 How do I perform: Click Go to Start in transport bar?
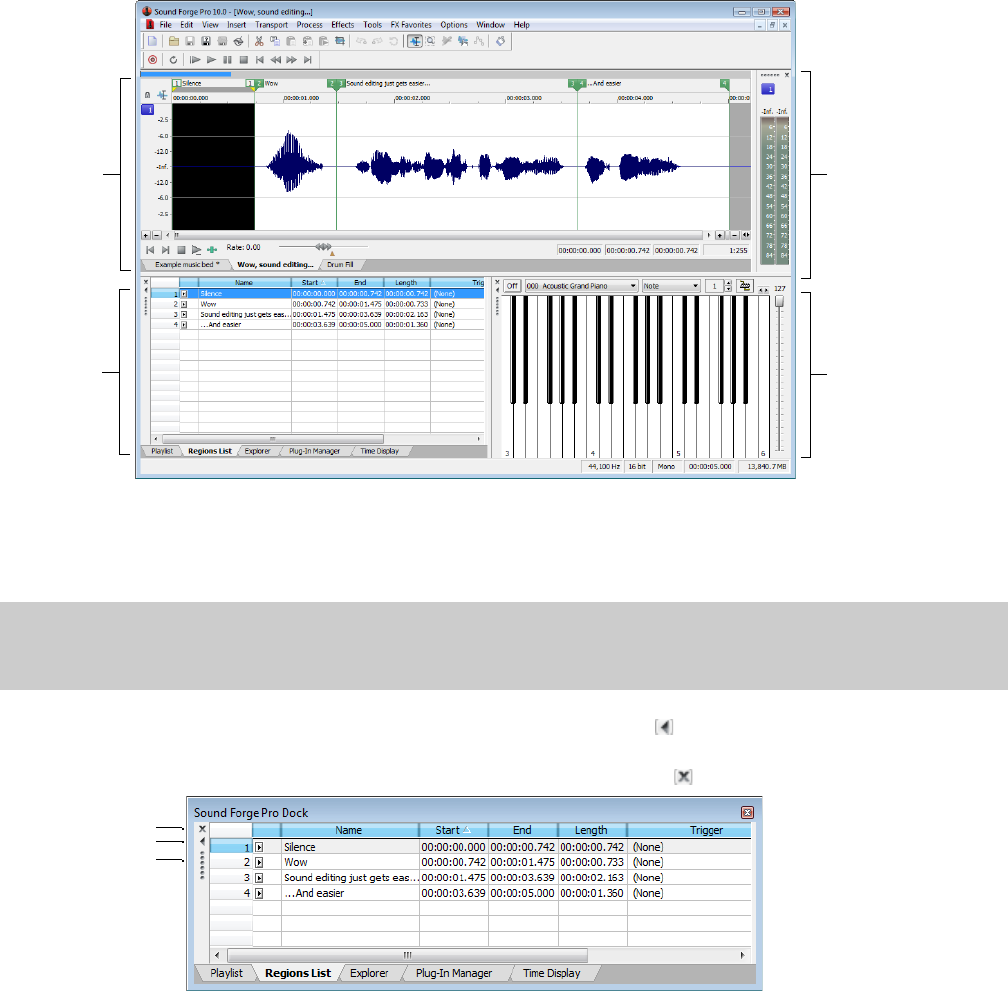tap(260, 60)
